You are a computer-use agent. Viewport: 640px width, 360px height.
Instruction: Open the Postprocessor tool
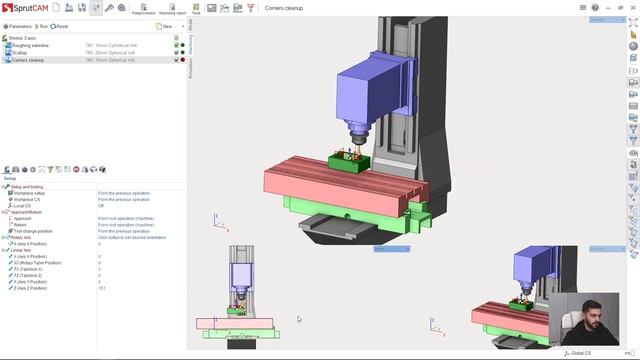[144, 9]
